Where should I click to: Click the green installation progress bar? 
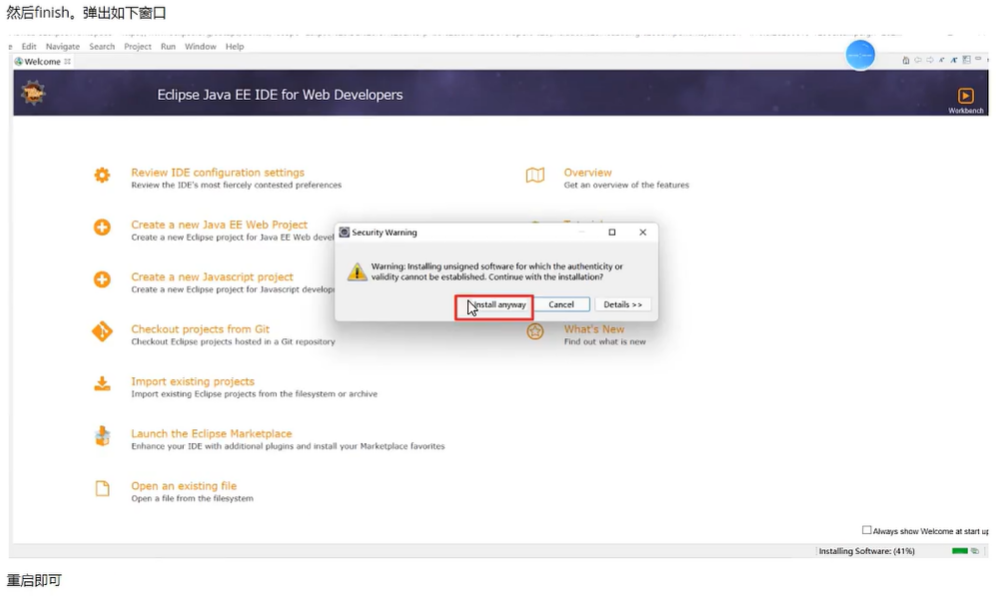[x=960, y=551]
